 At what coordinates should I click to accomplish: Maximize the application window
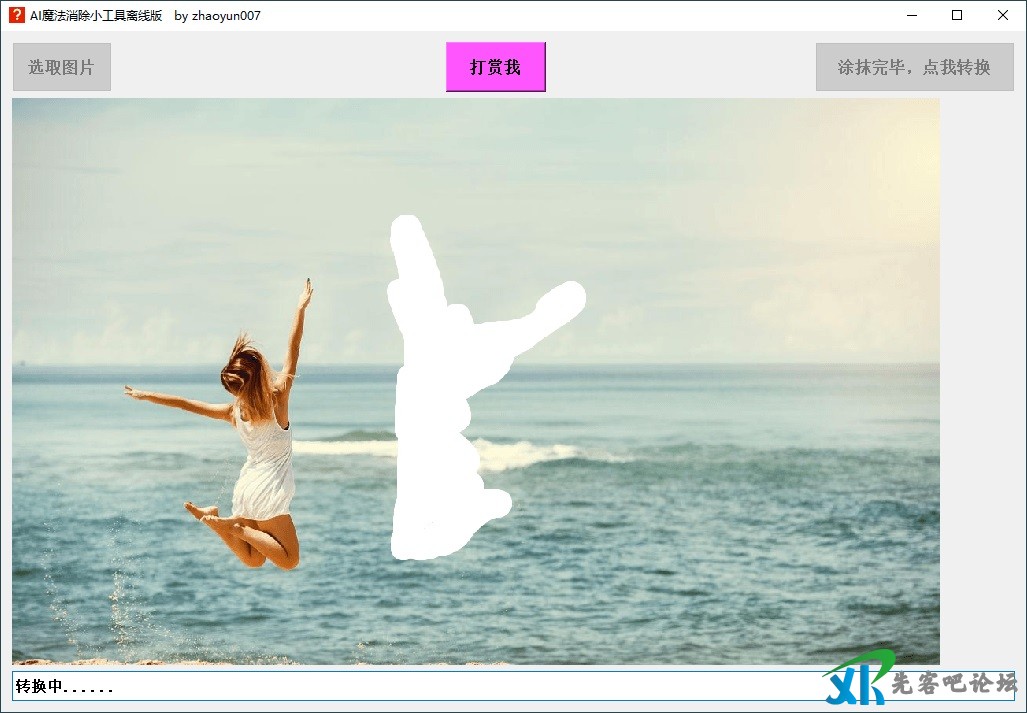click(x=957, y=15)
